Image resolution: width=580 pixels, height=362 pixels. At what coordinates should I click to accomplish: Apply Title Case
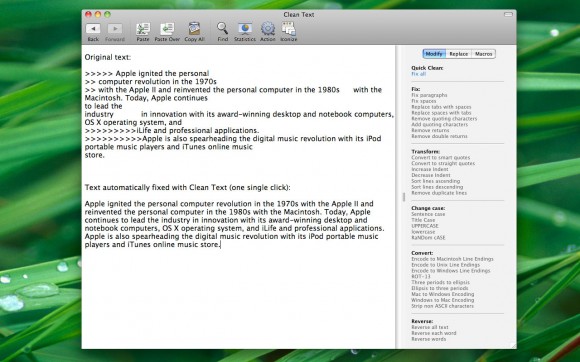click(424, 220)
